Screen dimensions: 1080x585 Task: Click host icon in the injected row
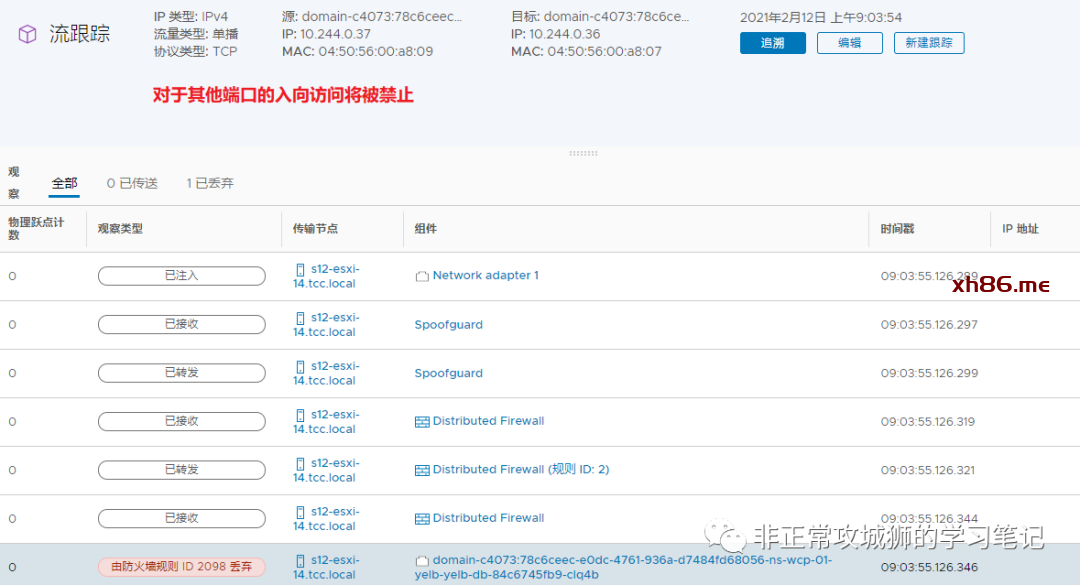coord(300,269)
